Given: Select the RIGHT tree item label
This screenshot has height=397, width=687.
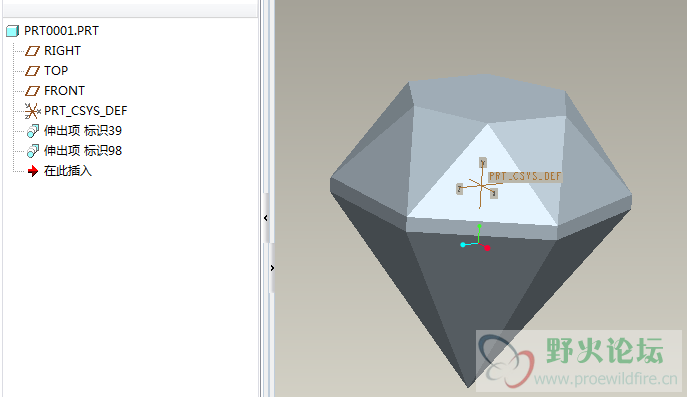Looking at the screenshot, I should click(x=62, y=51).
